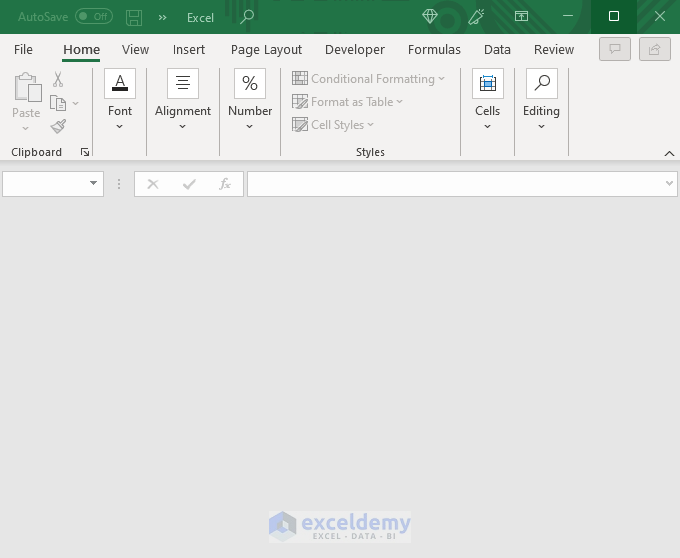Expand Quick Access Toolbar overflow chevrons
This screenshot has width=680, height=558.
(x=163, y=17)
